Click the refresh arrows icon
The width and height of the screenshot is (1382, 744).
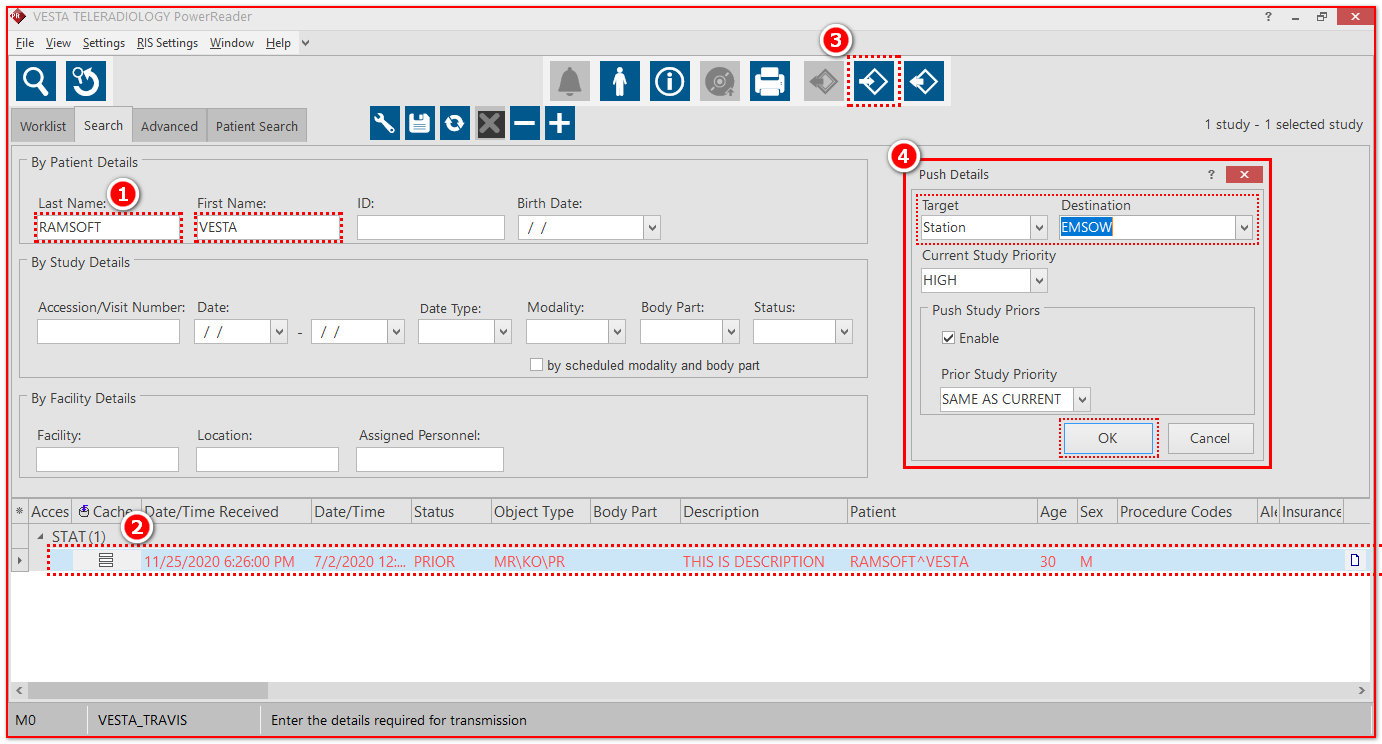(455, 123)
